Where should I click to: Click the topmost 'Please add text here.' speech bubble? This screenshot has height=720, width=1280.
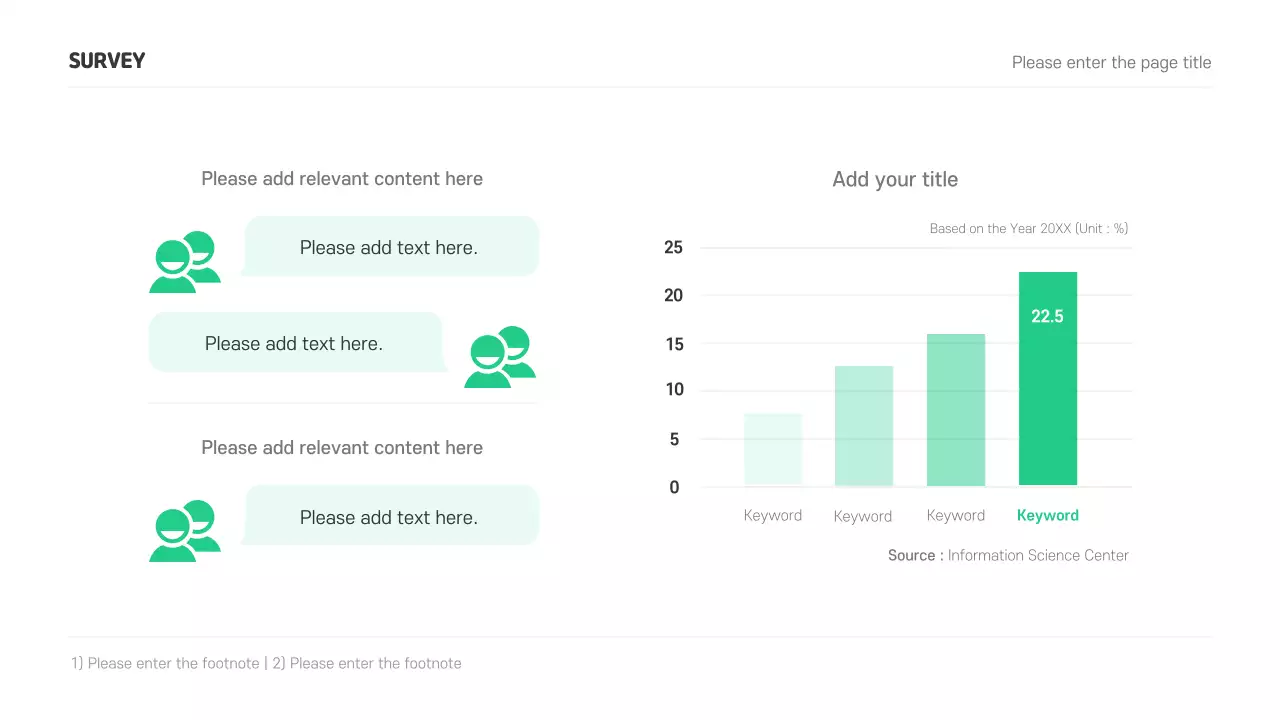390,247
